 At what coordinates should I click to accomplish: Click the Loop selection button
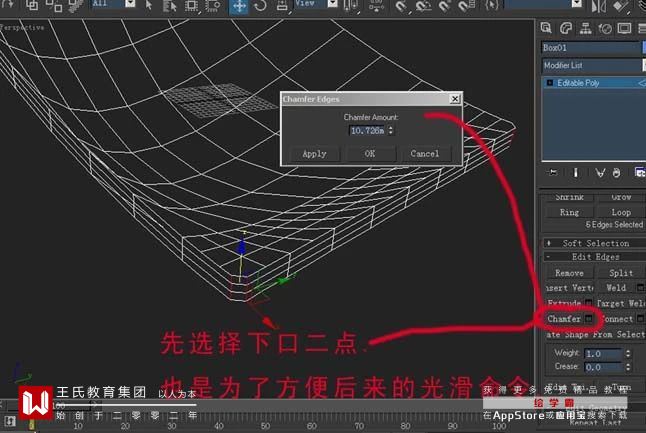(x=621, y=212)
